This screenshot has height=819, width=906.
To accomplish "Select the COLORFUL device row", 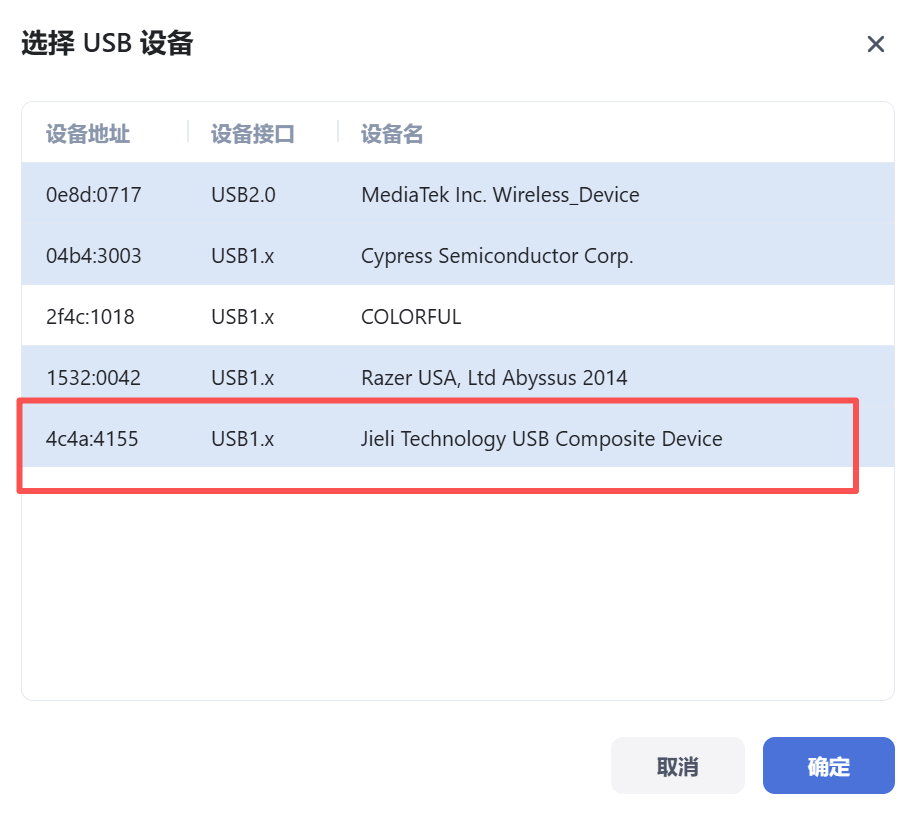I will pyautogui.click(x=411, y=317).
